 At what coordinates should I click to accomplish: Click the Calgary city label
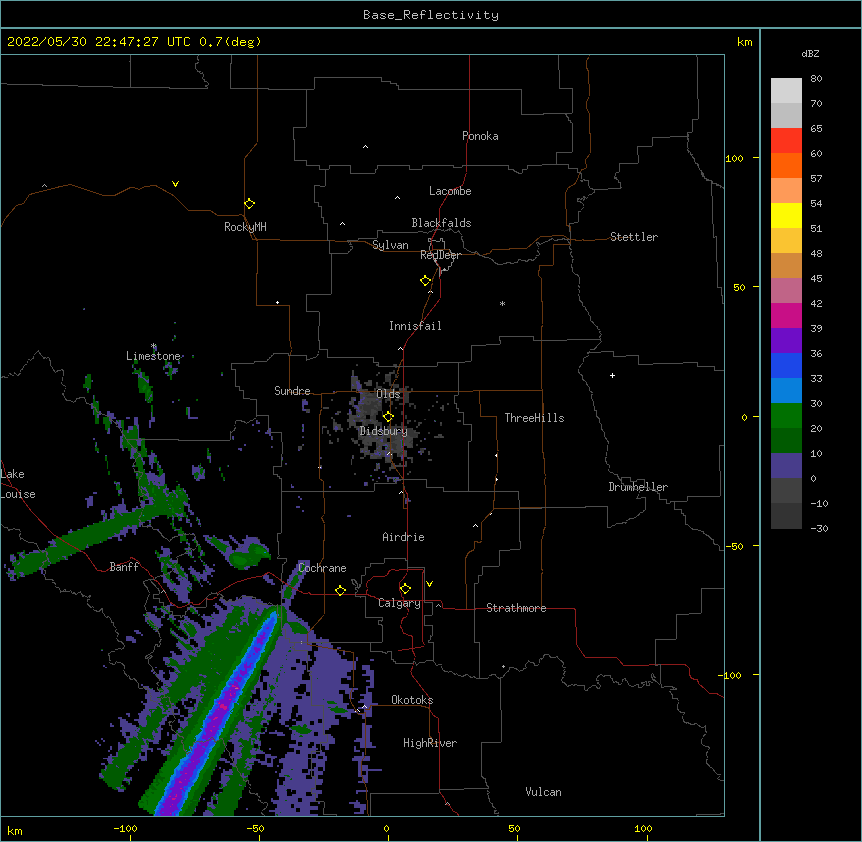click(400, 603)
